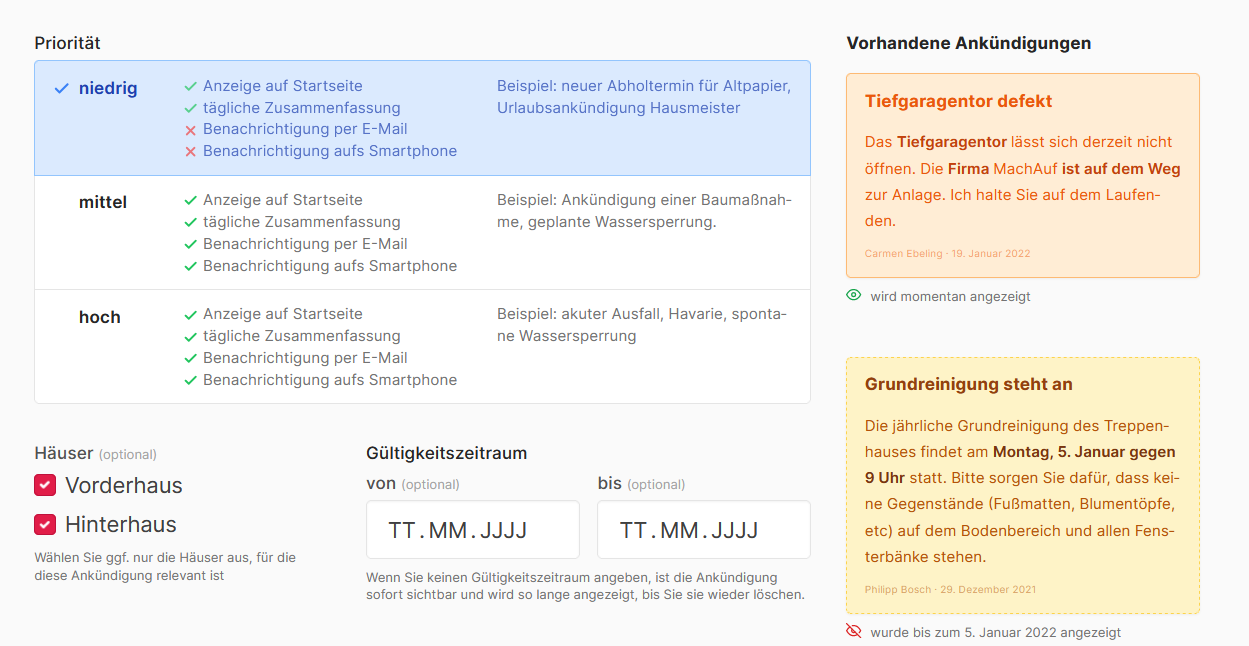Select the mittel priority option

(x=103, y=203)
